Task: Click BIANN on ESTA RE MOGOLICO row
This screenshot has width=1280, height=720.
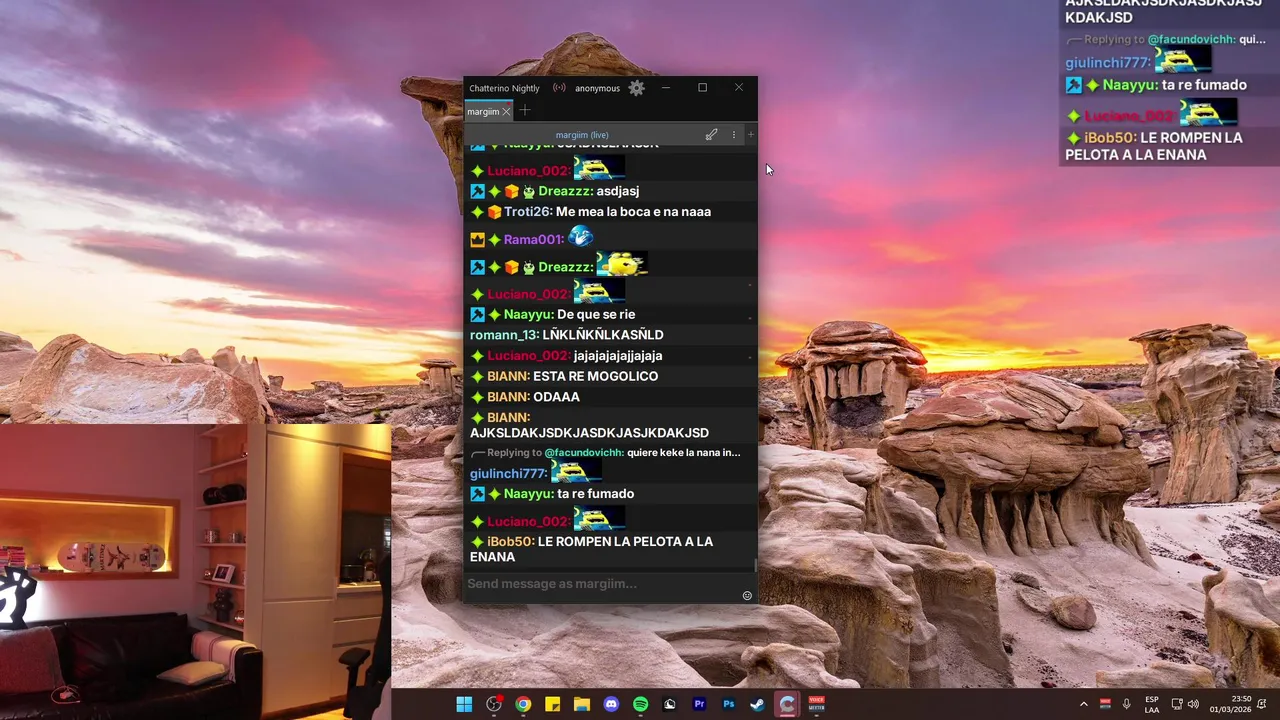Action: (508, 377)
